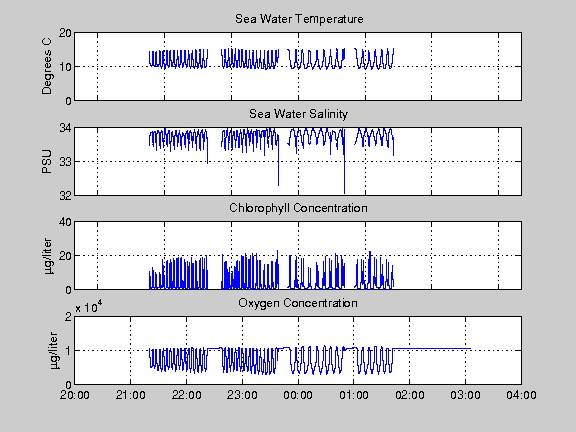This screenshot has width=576, height=432.
Task: Click the 01:00 time axis tick label
Action: [x=354, y=395]
